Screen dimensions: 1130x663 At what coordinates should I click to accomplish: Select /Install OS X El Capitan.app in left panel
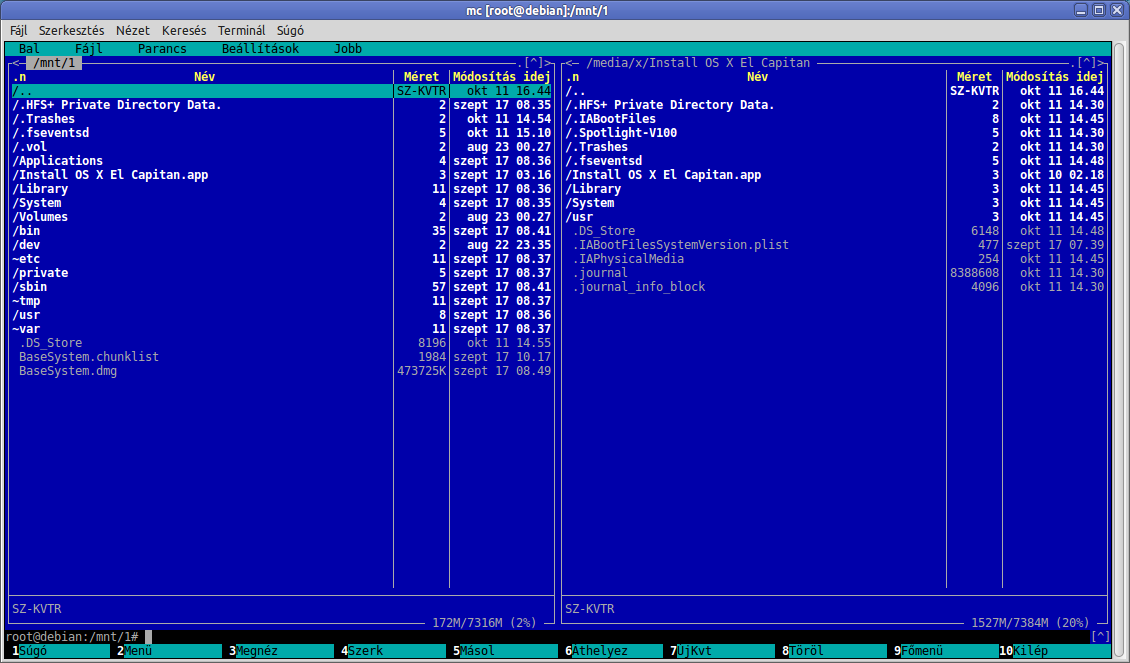[x=281, y=175]
